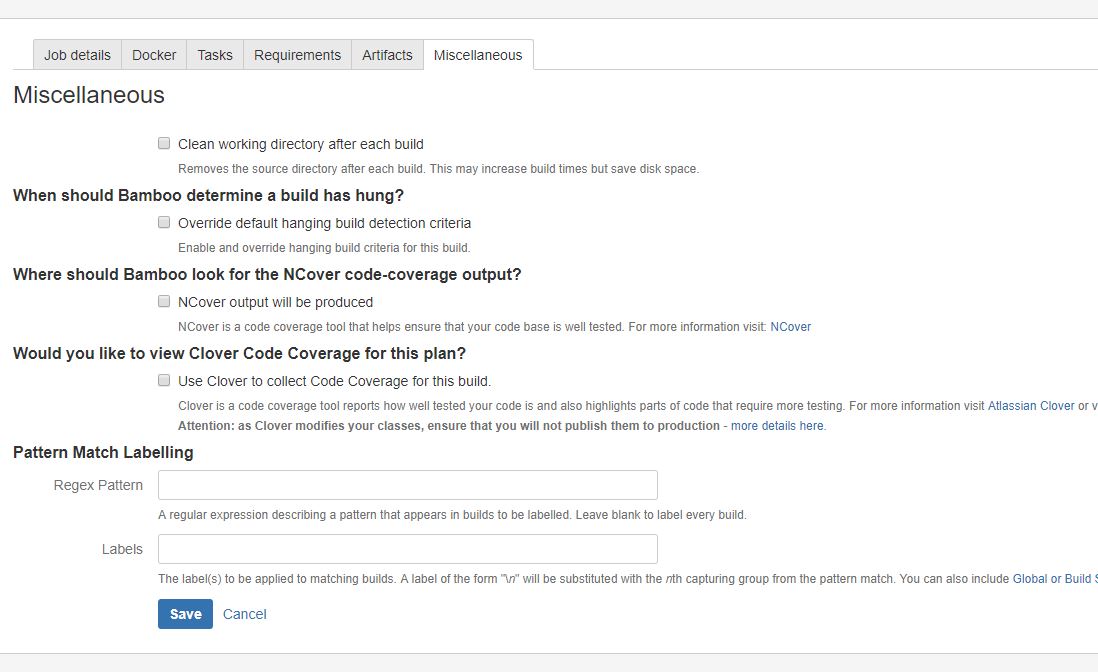Follow the more details here link
Screen dimensions: 1098x672
778,426
